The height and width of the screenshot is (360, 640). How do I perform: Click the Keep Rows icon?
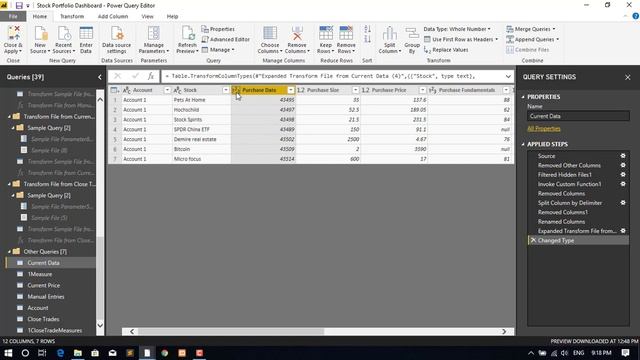click(x=326, y=33)
